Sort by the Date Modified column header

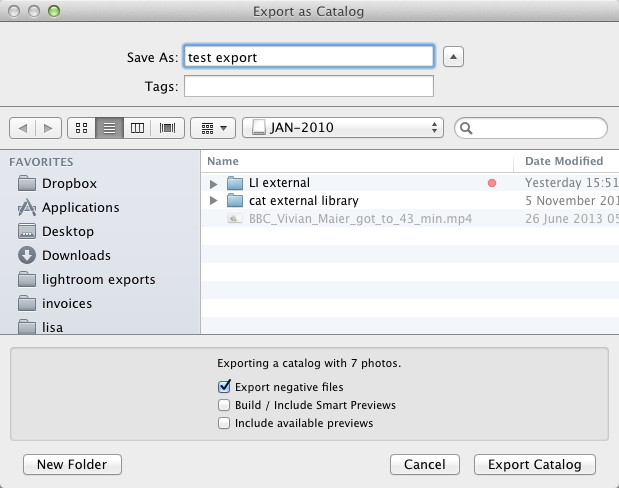click(566, 161)
